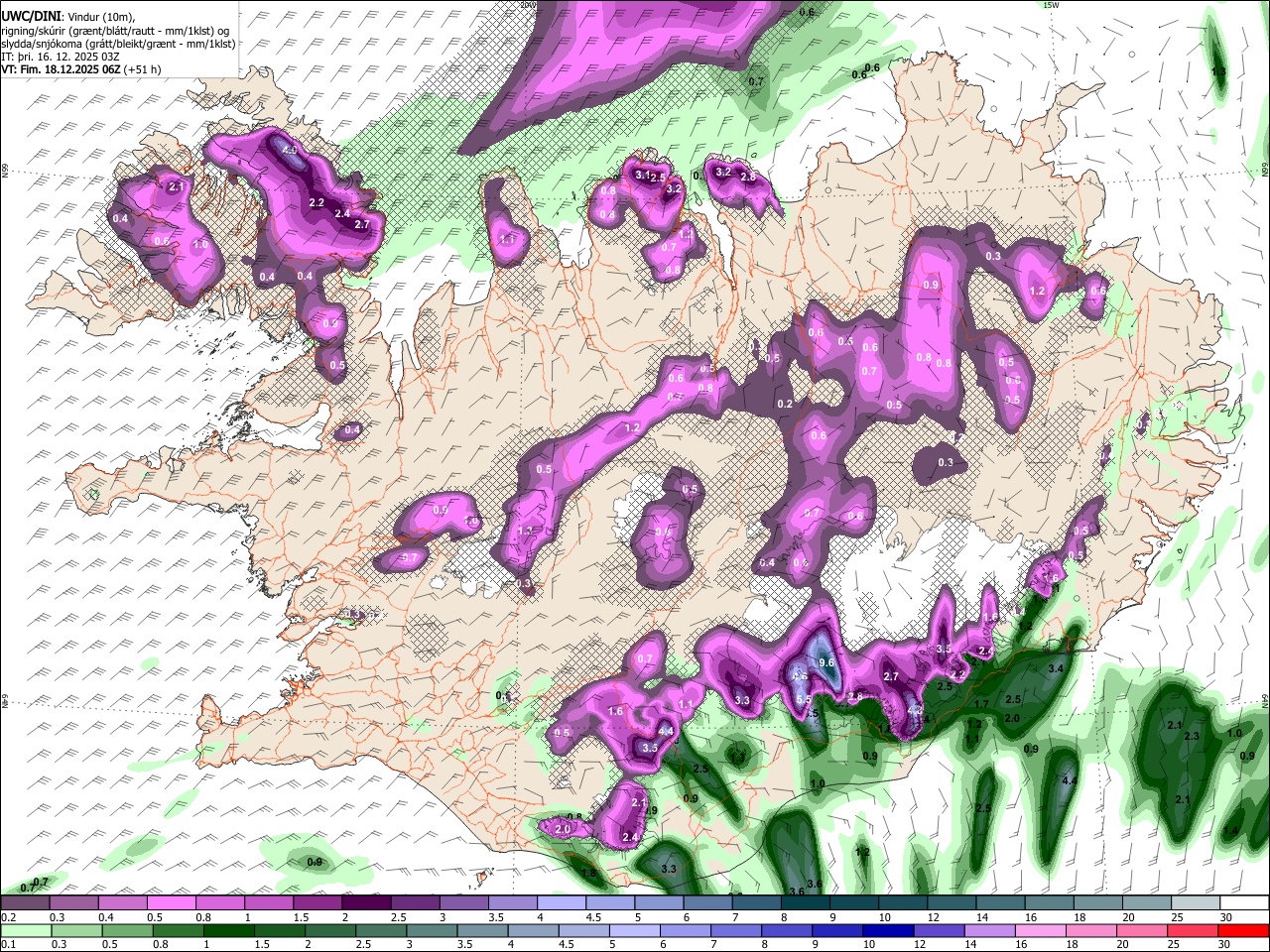Click the 'IT: þri. 16. 12. 2025 03Z' line
1270x952 pixels.
pyautogui.click(x=61, y=57)
